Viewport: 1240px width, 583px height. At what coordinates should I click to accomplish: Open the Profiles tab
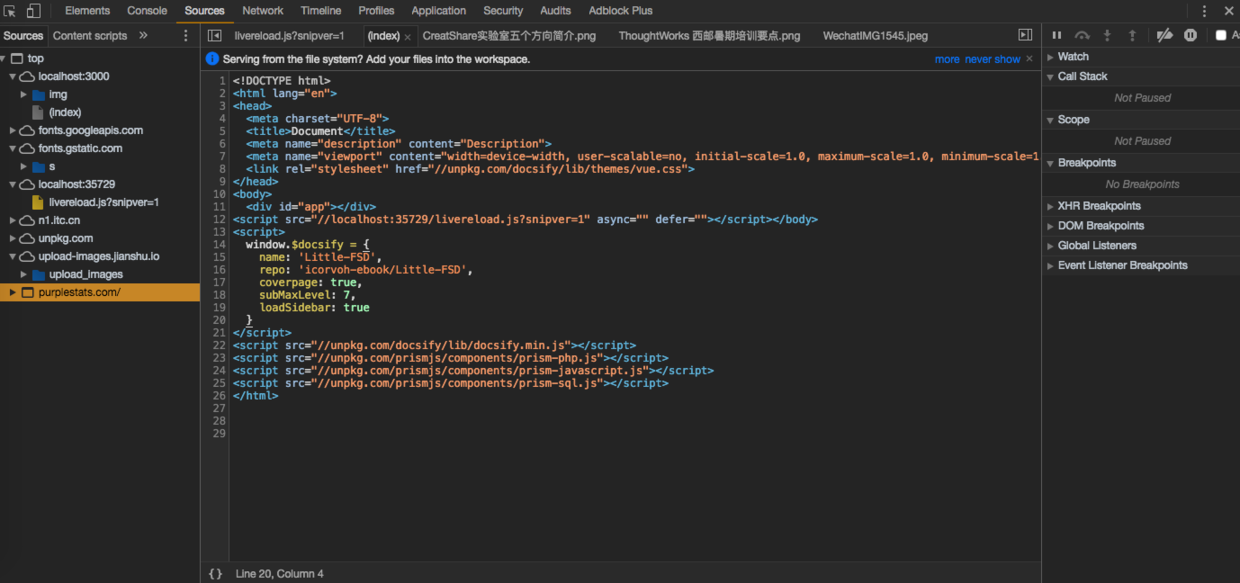pos(376,11)
